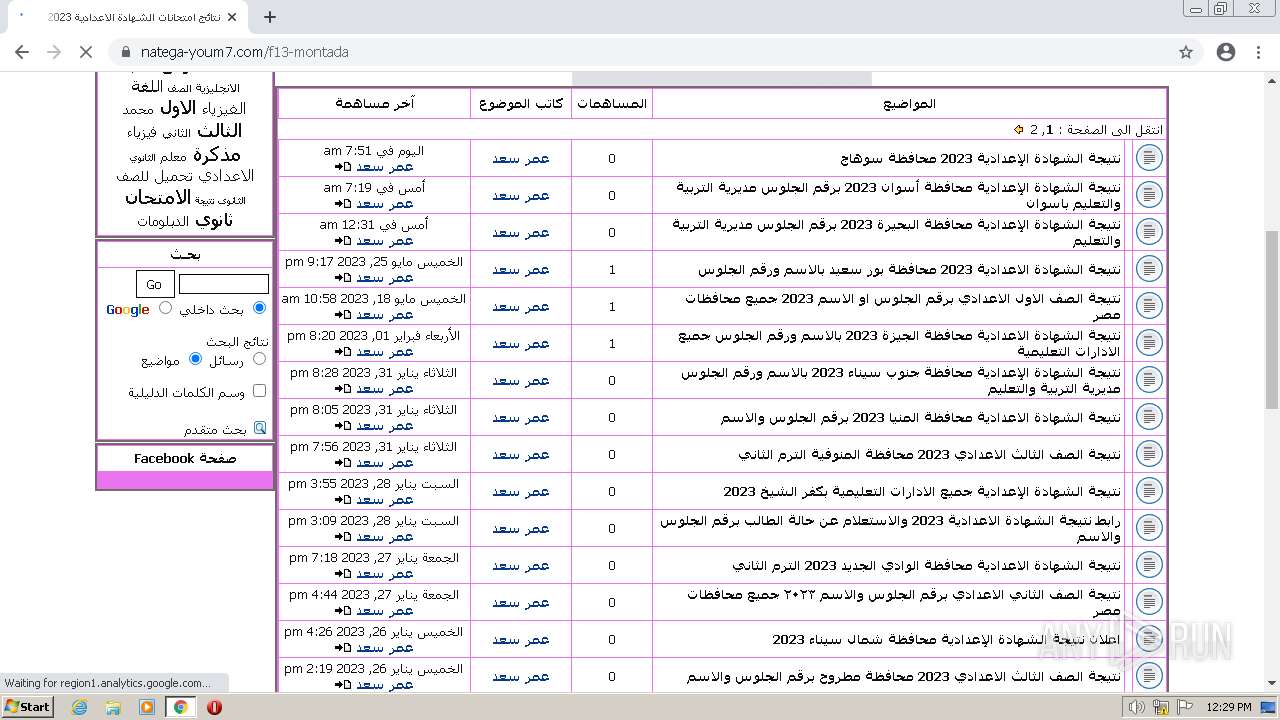Image resolution: width=1280 pixels, height=720 pixels.
Task: Click the topic icon beside the بور سعيد row
Action: click(x=1149, y=269)
